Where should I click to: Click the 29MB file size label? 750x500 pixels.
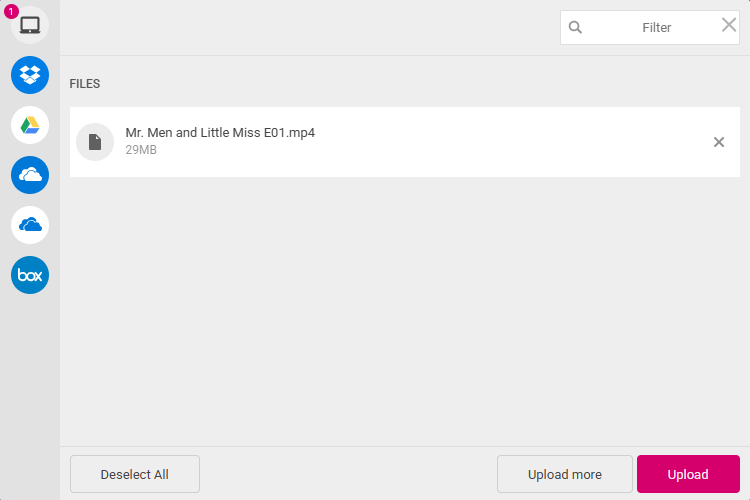pyautogui.click(x=141, y=150)
